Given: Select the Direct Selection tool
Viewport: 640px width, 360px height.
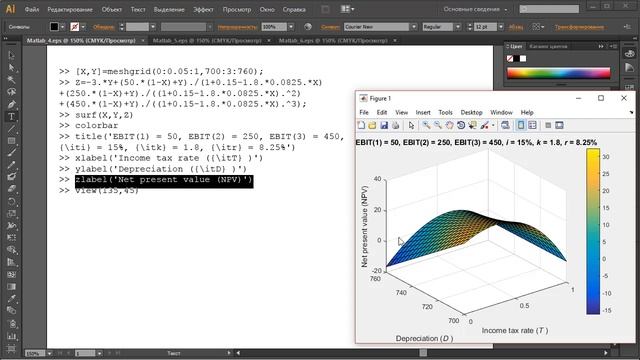Looking at the screenshot, I should tap(11, 67).
